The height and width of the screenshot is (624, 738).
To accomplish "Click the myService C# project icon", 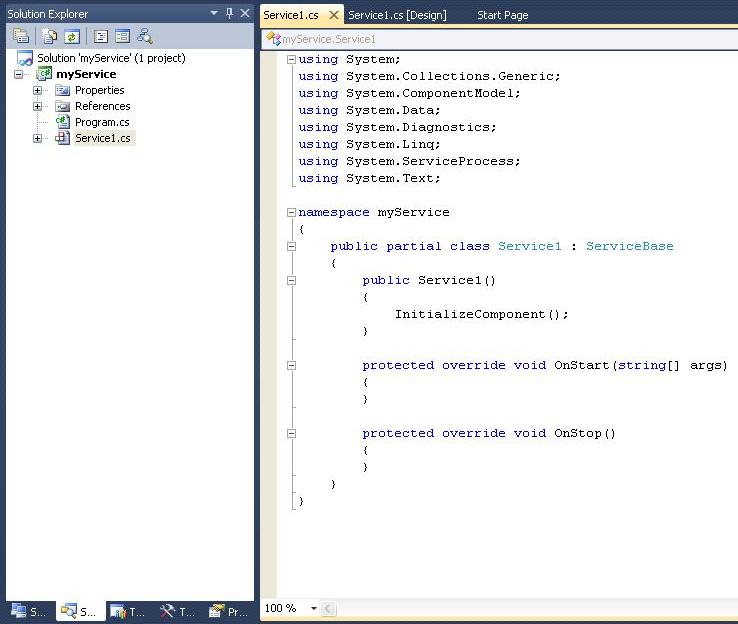I will 44,74.
